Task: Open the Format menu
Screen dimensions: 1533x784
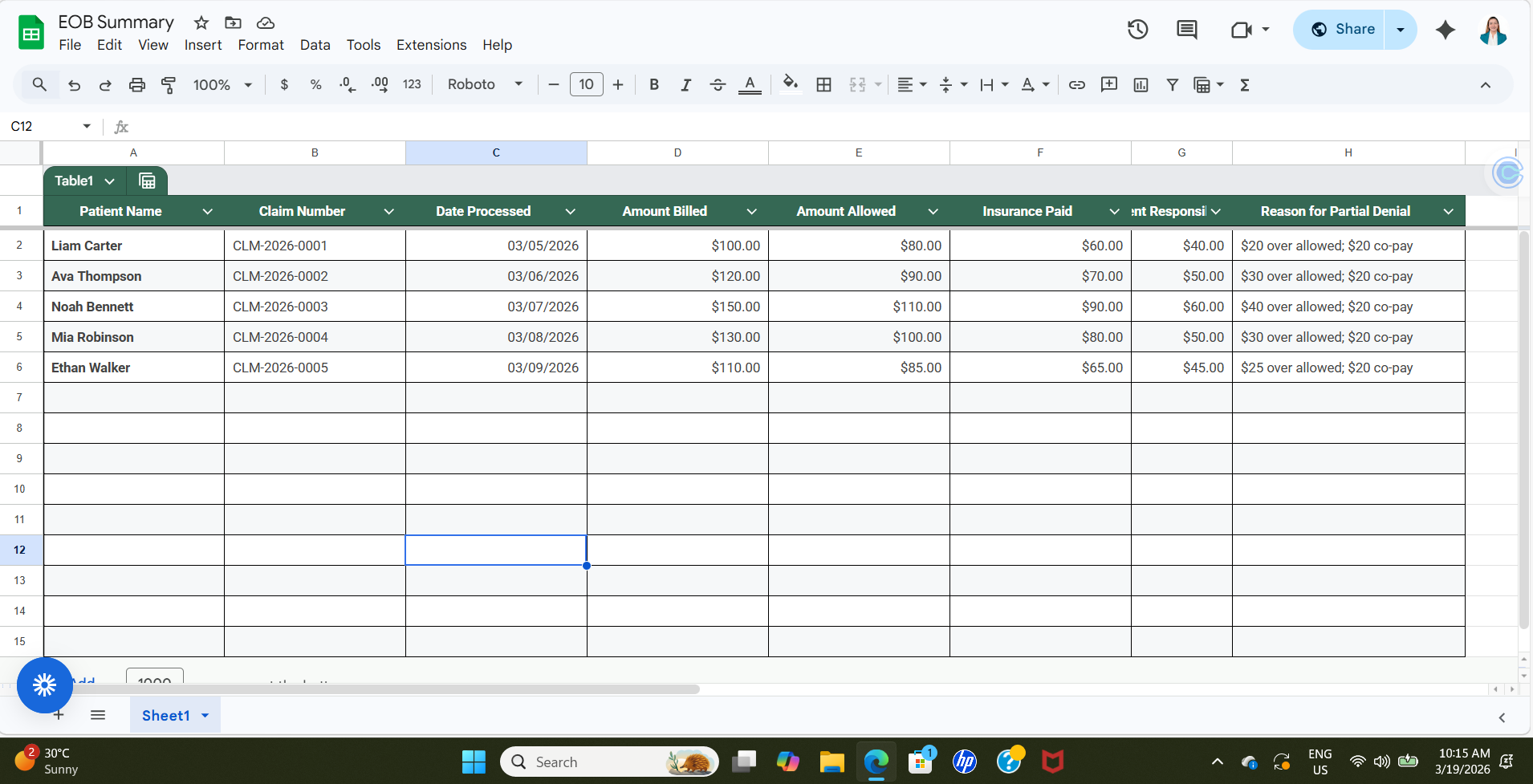Action: click(x=260, y=45)
